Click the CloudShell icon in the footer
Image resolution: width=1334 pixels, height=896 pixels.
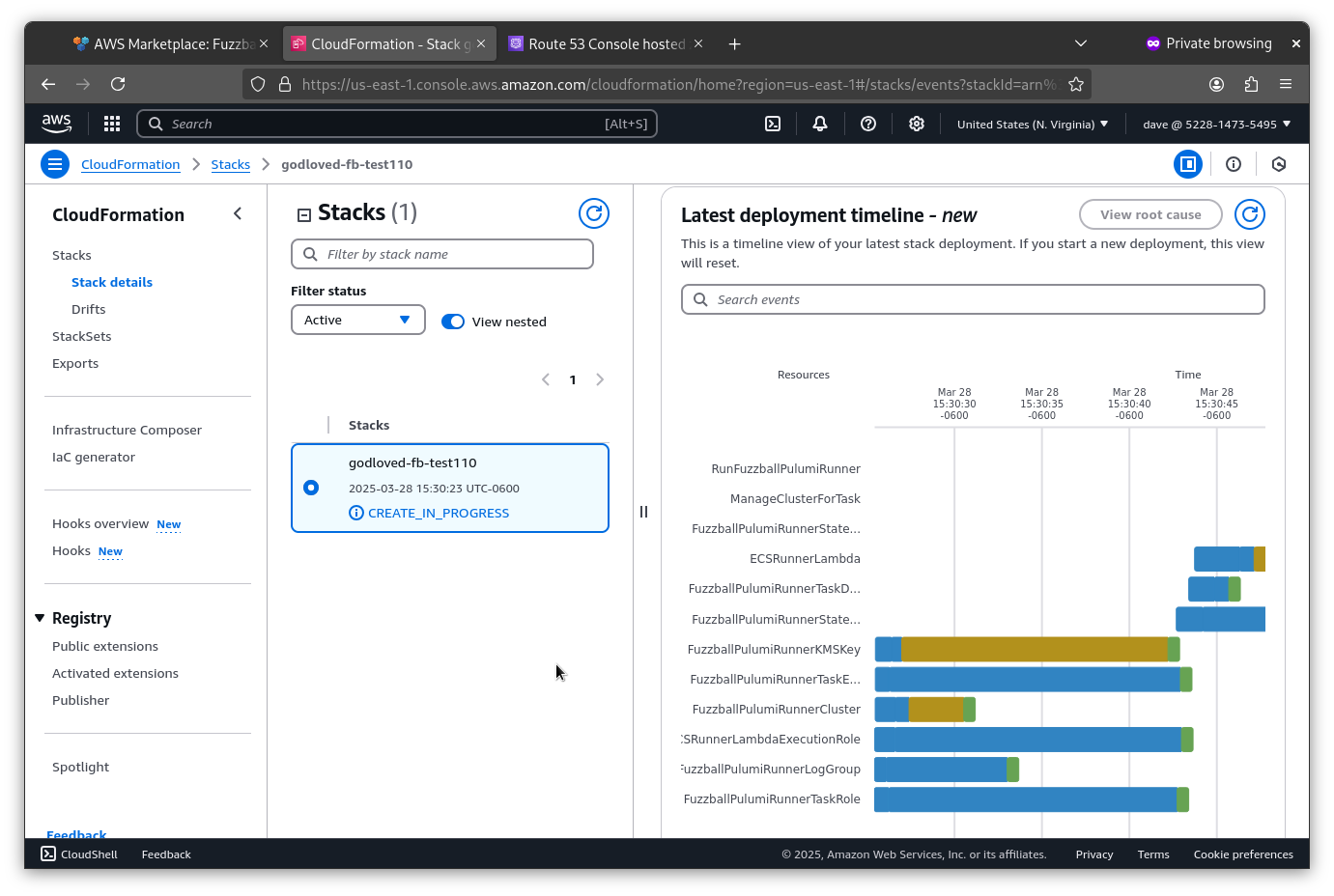click(48, 854)
